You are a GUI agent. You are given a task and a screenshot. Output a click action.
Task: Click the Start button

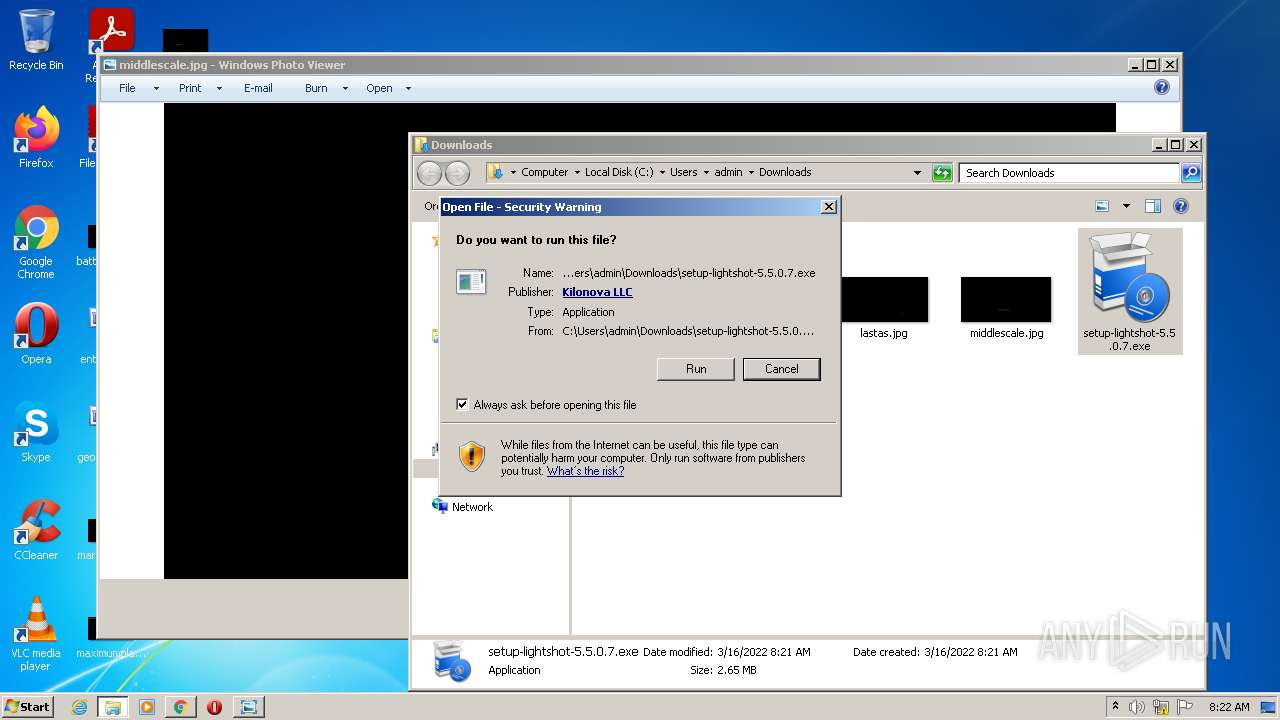pyautogui.click(x=28, y=707)
